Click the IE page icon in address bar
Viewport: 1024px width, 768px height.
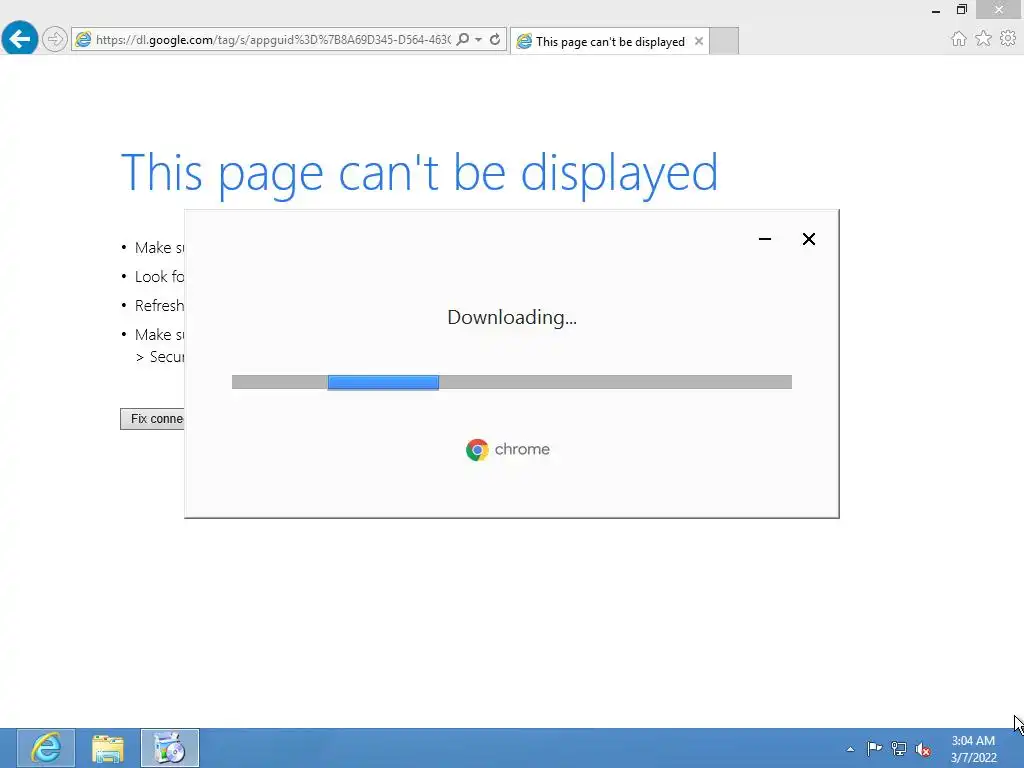tap(83, 39)
